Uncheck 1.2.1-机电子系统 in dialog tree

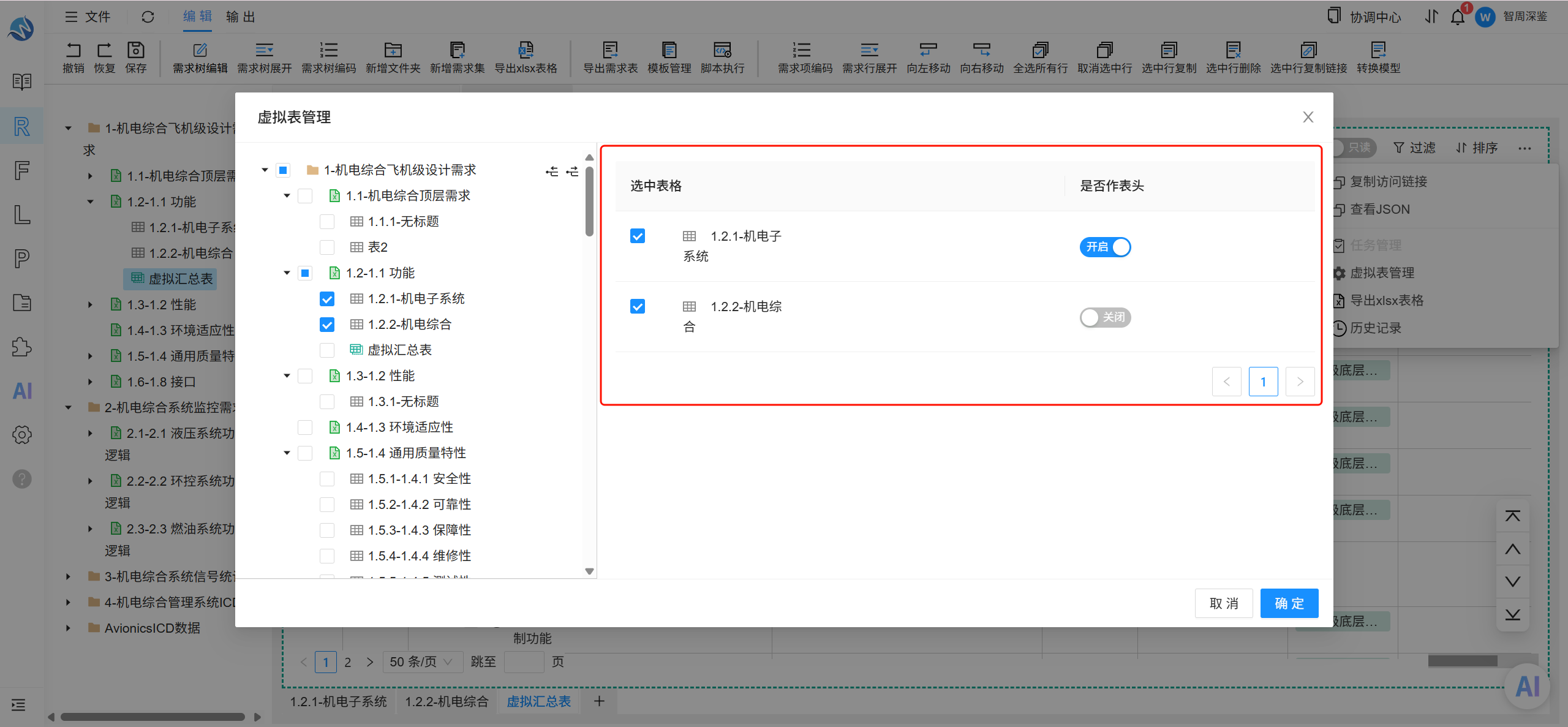pos(327,299)
